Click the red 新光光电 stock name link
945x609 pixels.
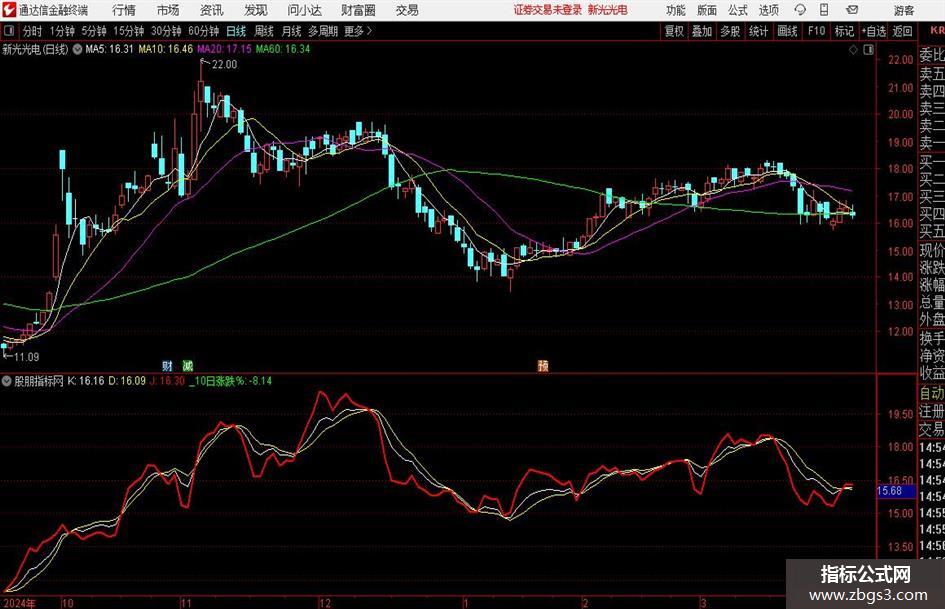click(x=608, y=10)
